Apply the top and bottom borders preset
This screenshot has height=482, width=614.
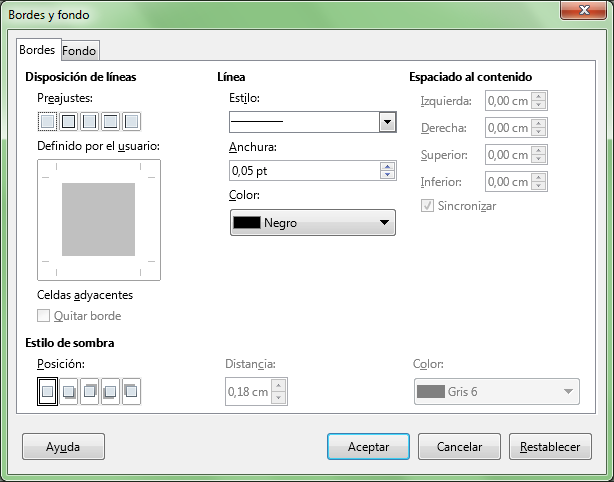point(110,122)
